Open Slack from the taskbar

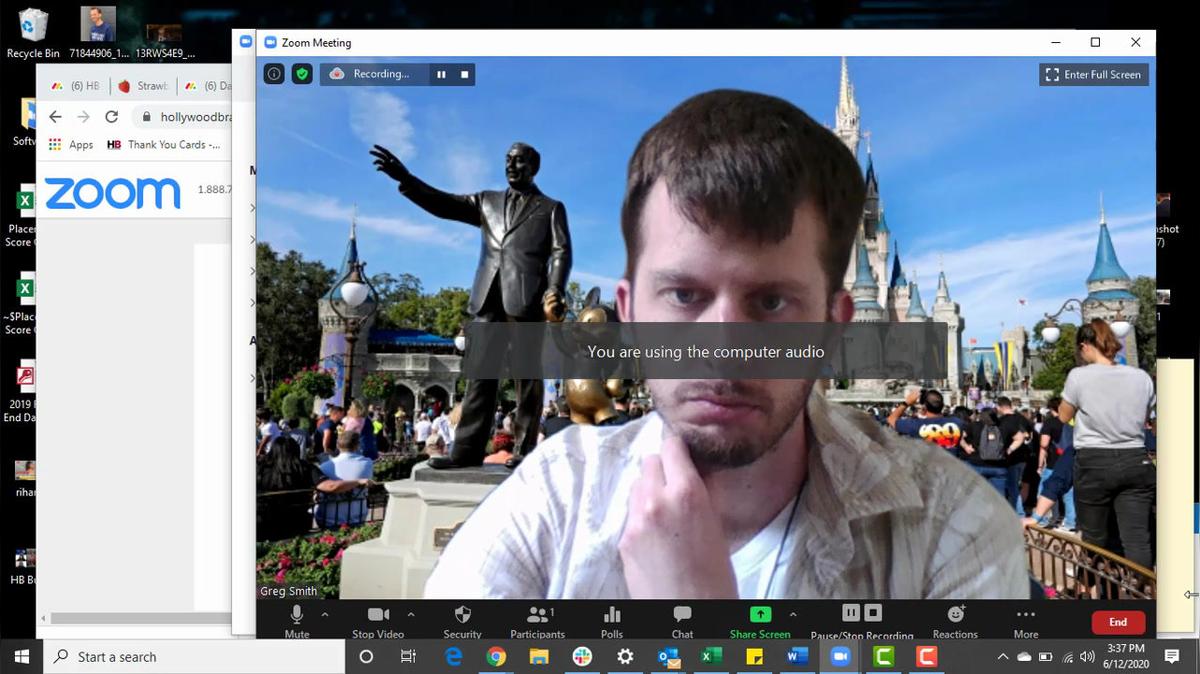pos(582,657)
